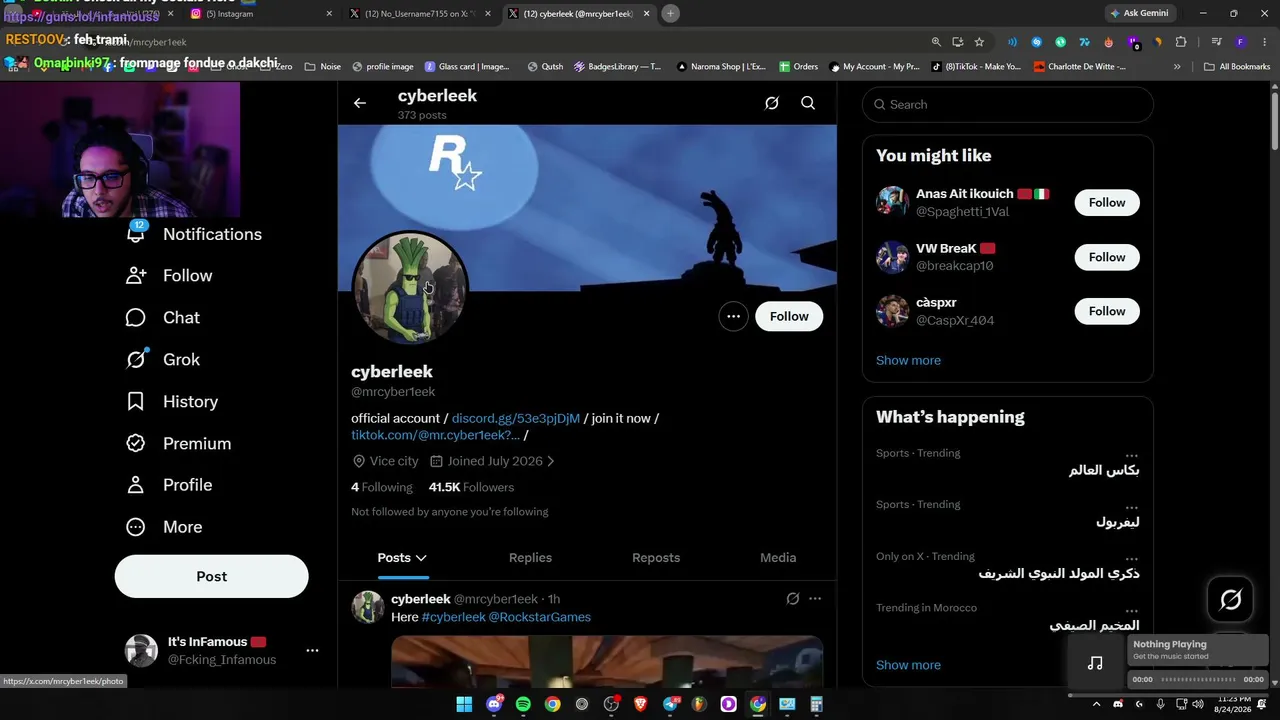Click the #cyberleek hashtag in the post

(x=454, y=617)
